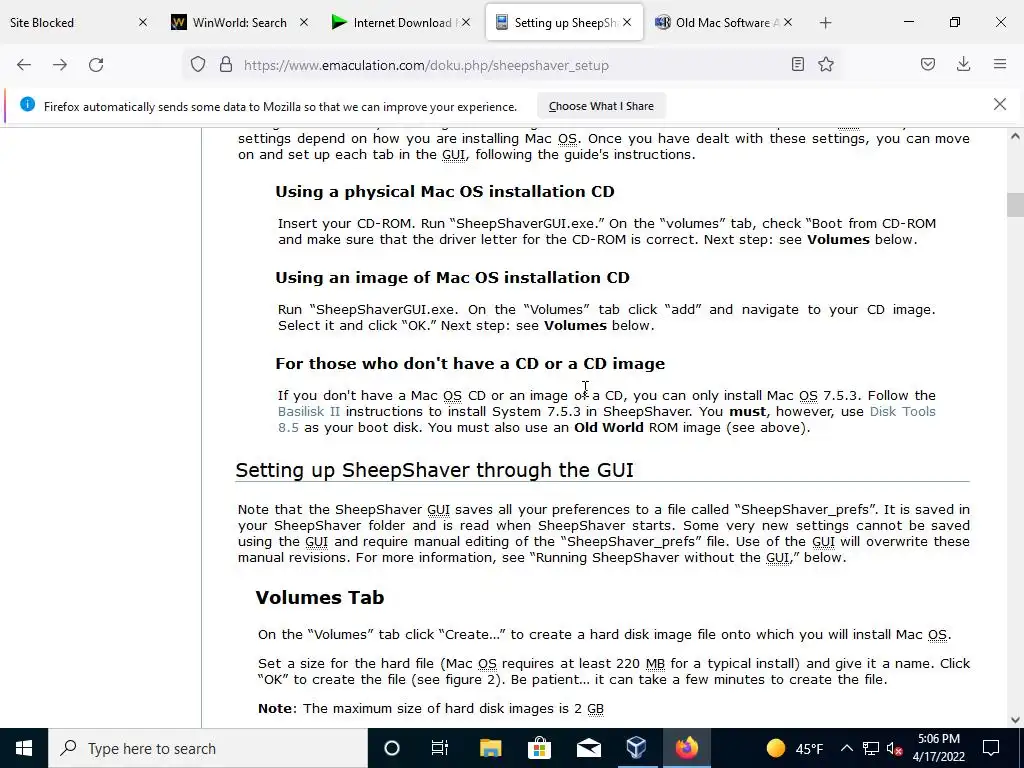
Task: Open a new tab
Action: click(825, 23)
